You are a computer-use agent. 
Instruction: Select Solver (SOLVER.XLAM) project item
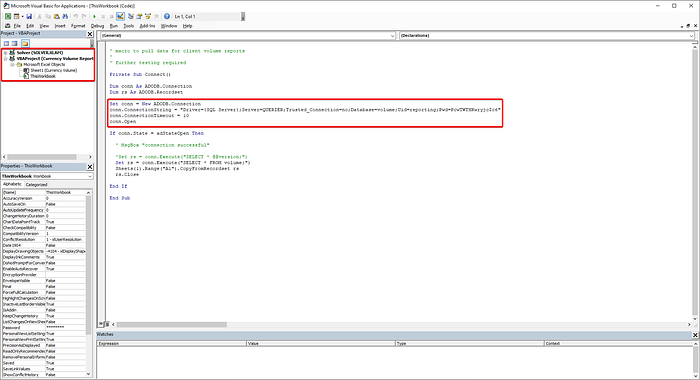(40, 53)
